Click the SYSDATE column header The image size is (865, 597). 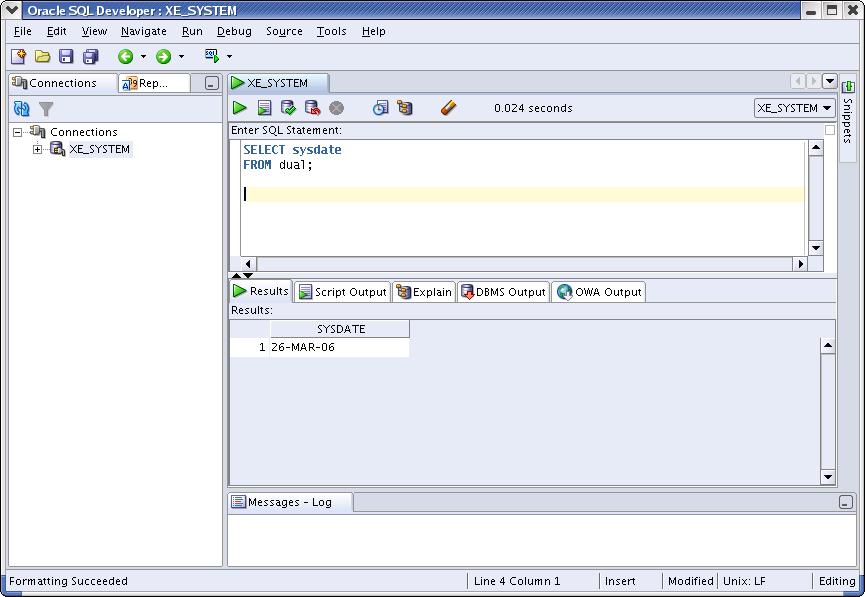340,329
